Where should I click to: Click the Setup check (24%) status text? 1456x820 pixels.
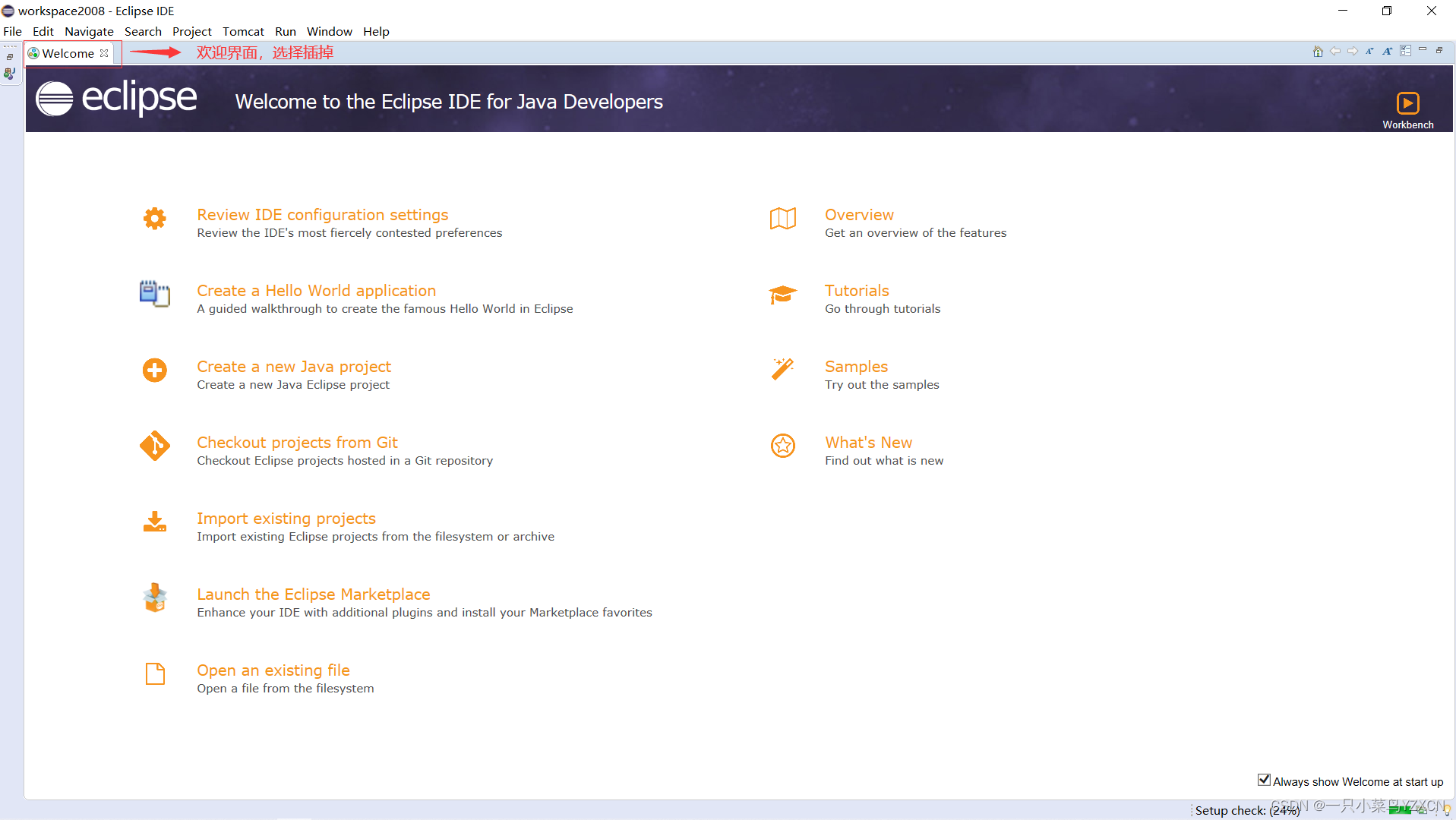coord(1247,811)
